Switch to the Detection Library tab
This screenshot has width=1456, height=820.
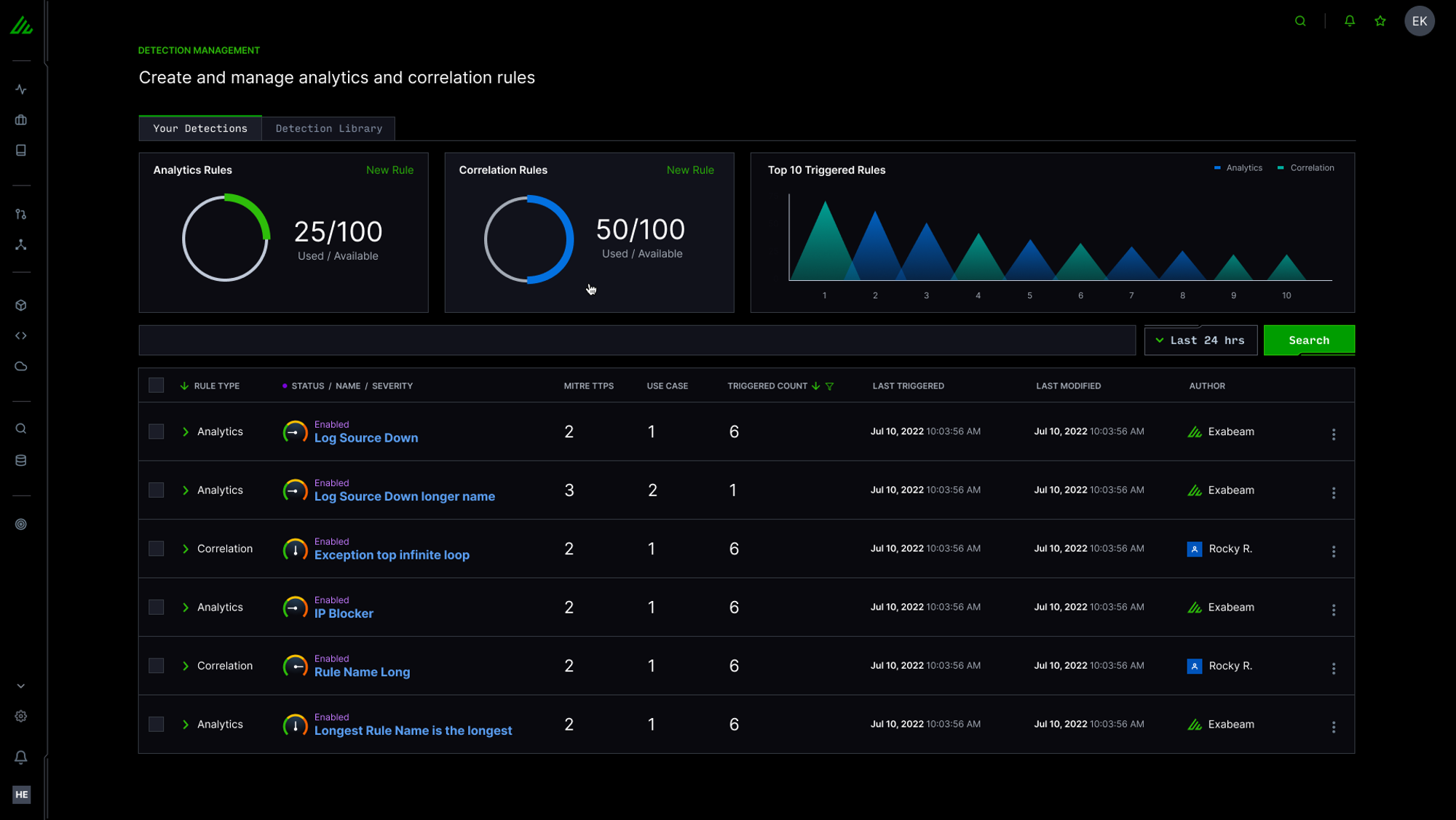pos(328,128)
